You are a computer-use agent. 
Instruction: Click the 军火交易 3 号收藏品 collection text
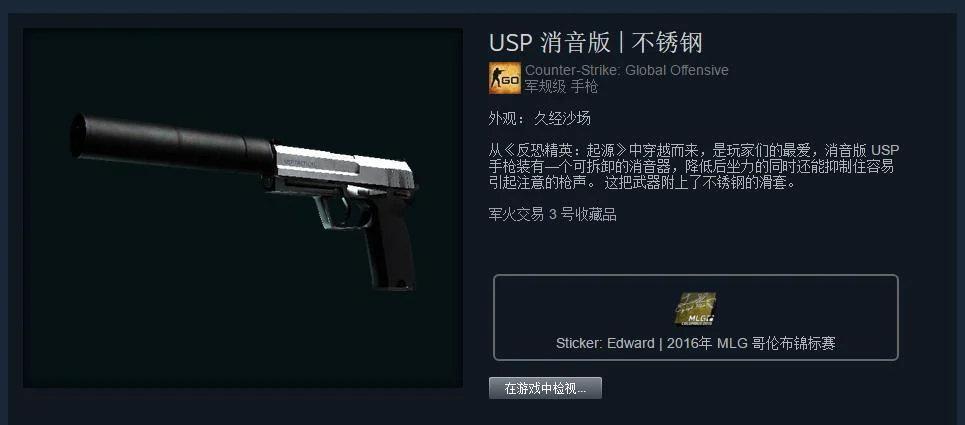(553, 215)
